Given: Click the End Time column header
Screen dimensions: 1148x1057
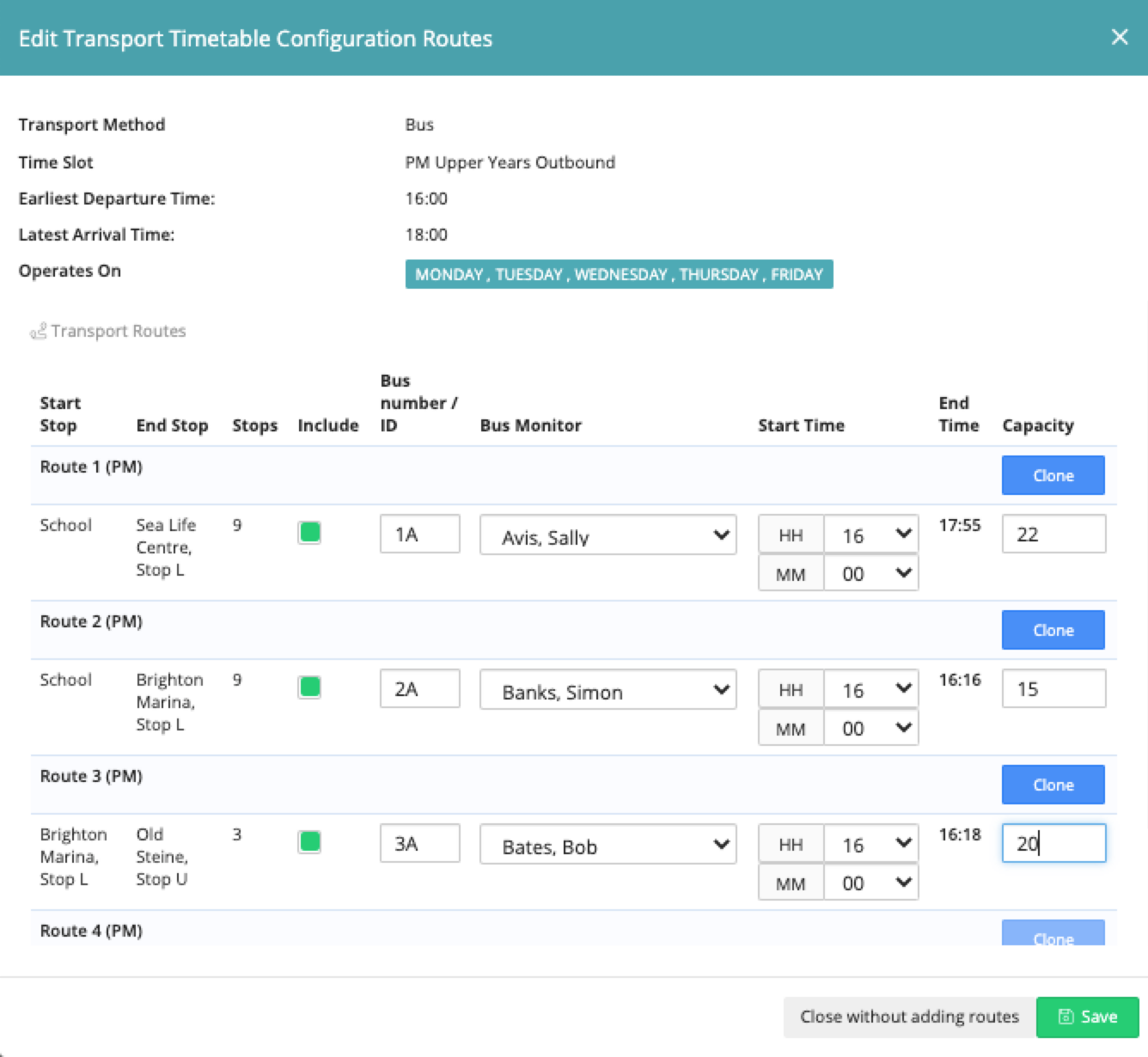Looking at the screenshot, I should coord(958,414).
